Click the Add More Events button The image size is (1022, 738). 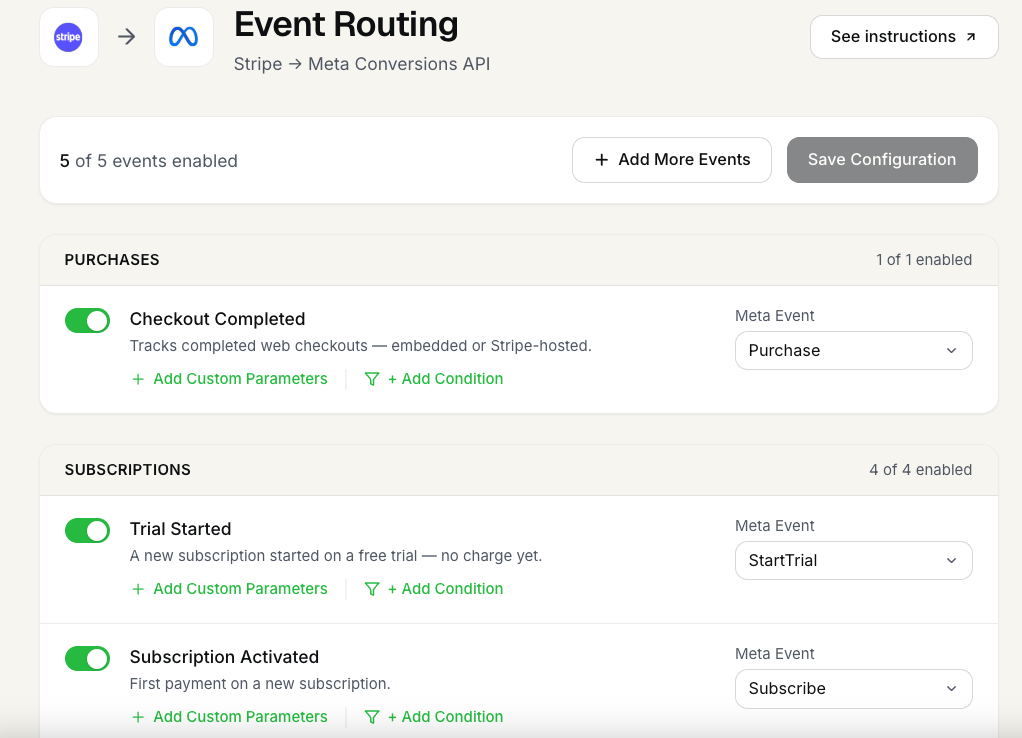pyautogui.click(x=672, y=160)
